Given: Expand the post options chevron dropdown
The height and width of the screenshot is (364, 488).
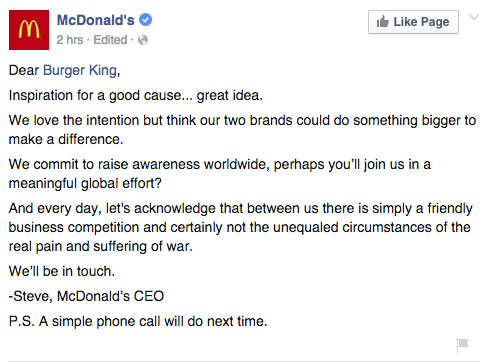Looking at the screenshot, I should coord(474,17).
